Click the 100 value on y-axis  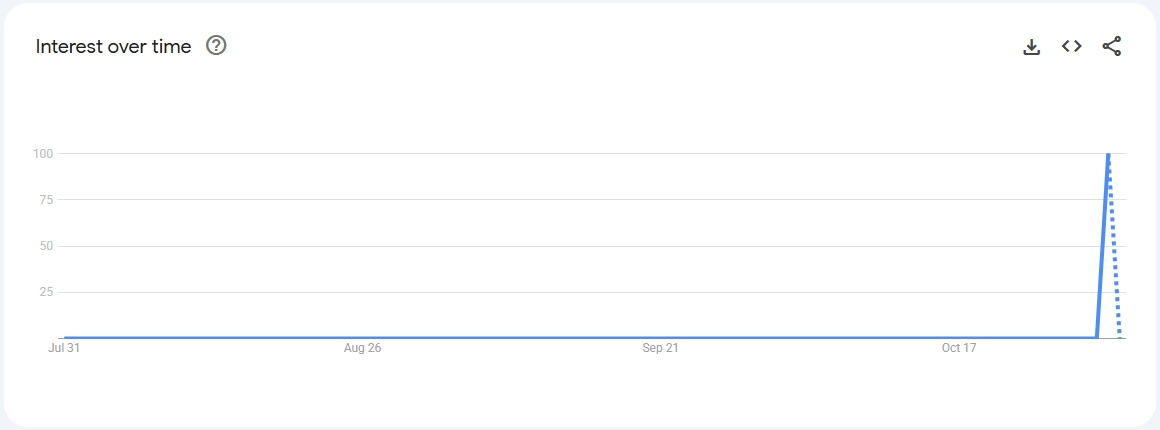tap(42, 153)
